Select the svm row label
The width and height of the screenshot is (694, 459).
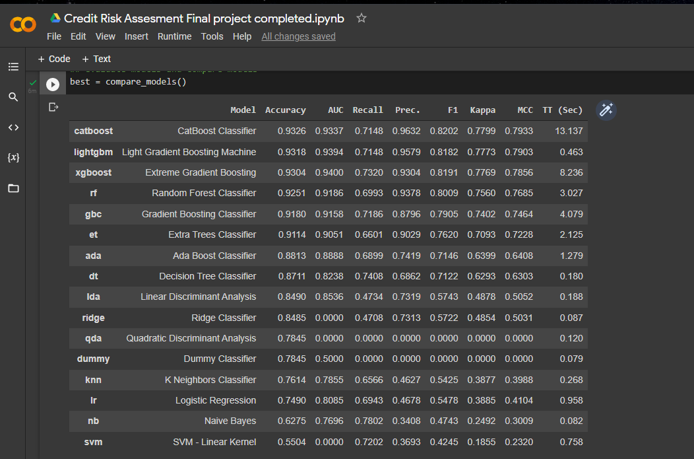[93, 442]
